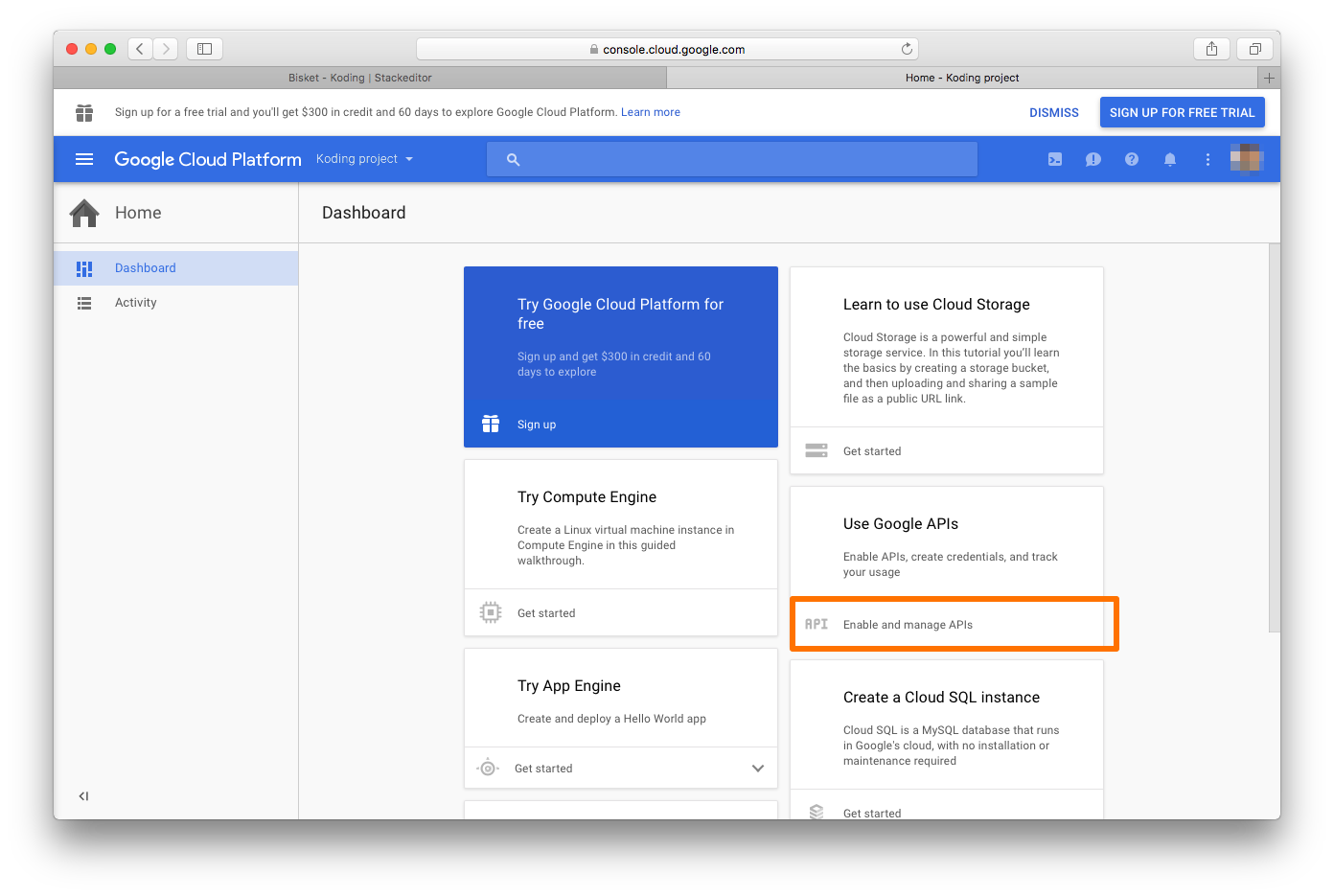Click the Dashboard sidebar icon
The height and width of the screenshot is (896, 1334).
pyautogui.click(x=84, y=268)
